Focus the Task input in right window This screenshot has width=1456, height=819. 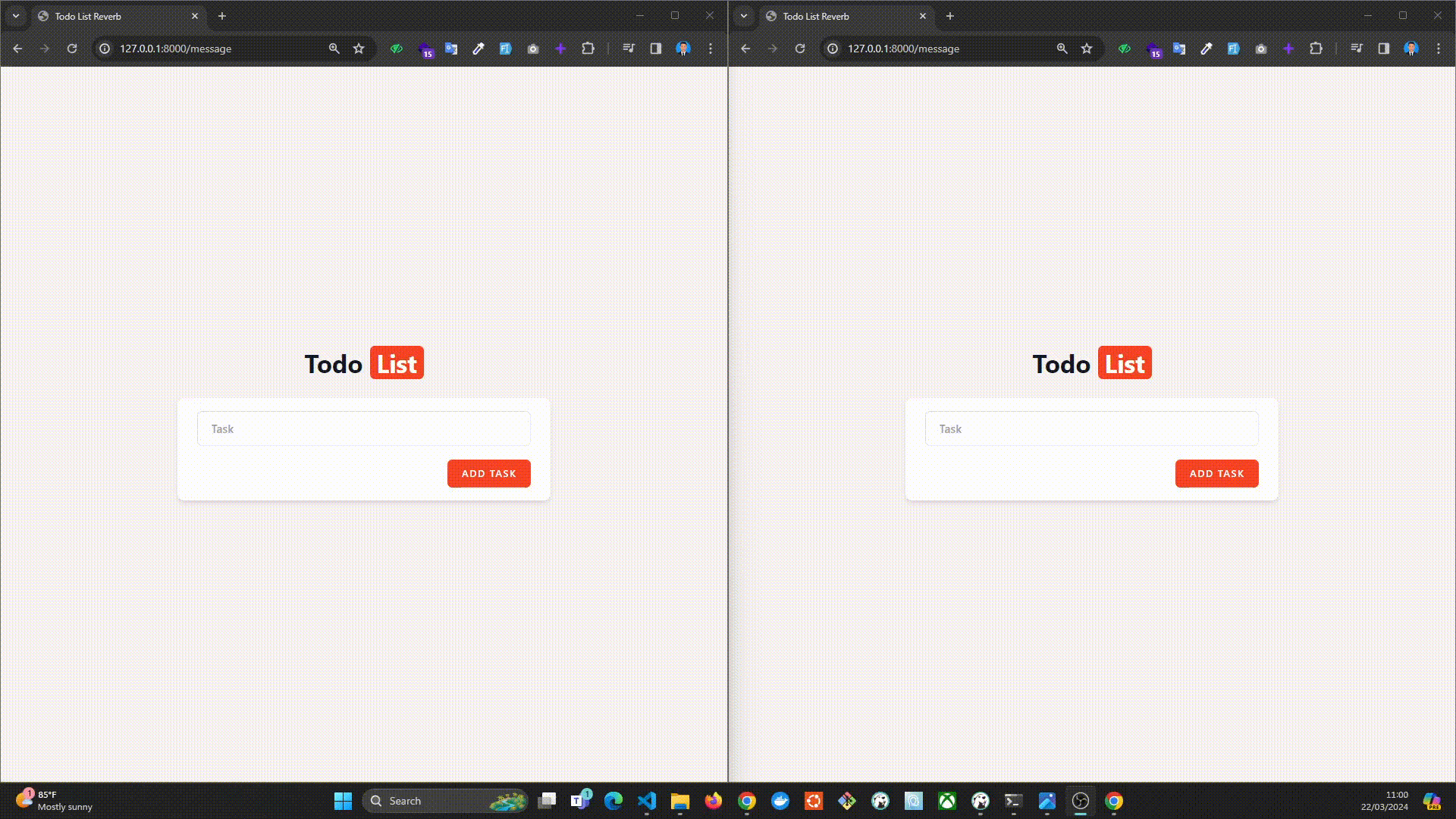[1091, 428]
